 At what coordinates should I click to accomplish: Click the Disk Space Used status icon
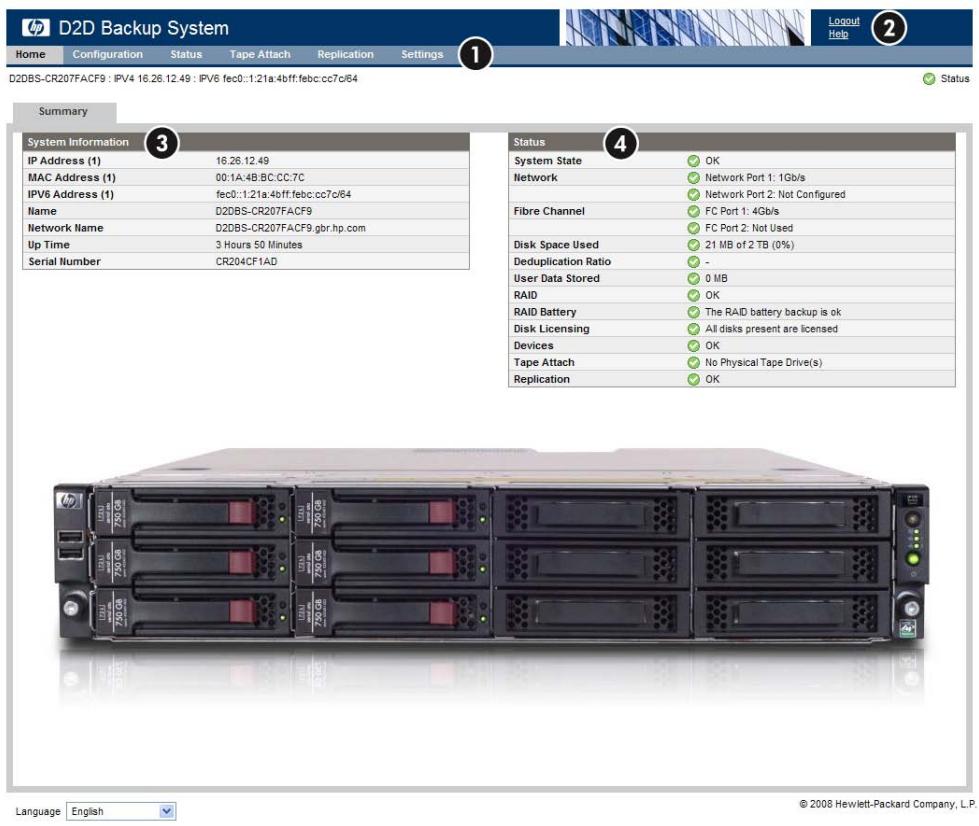pos(693,245)
